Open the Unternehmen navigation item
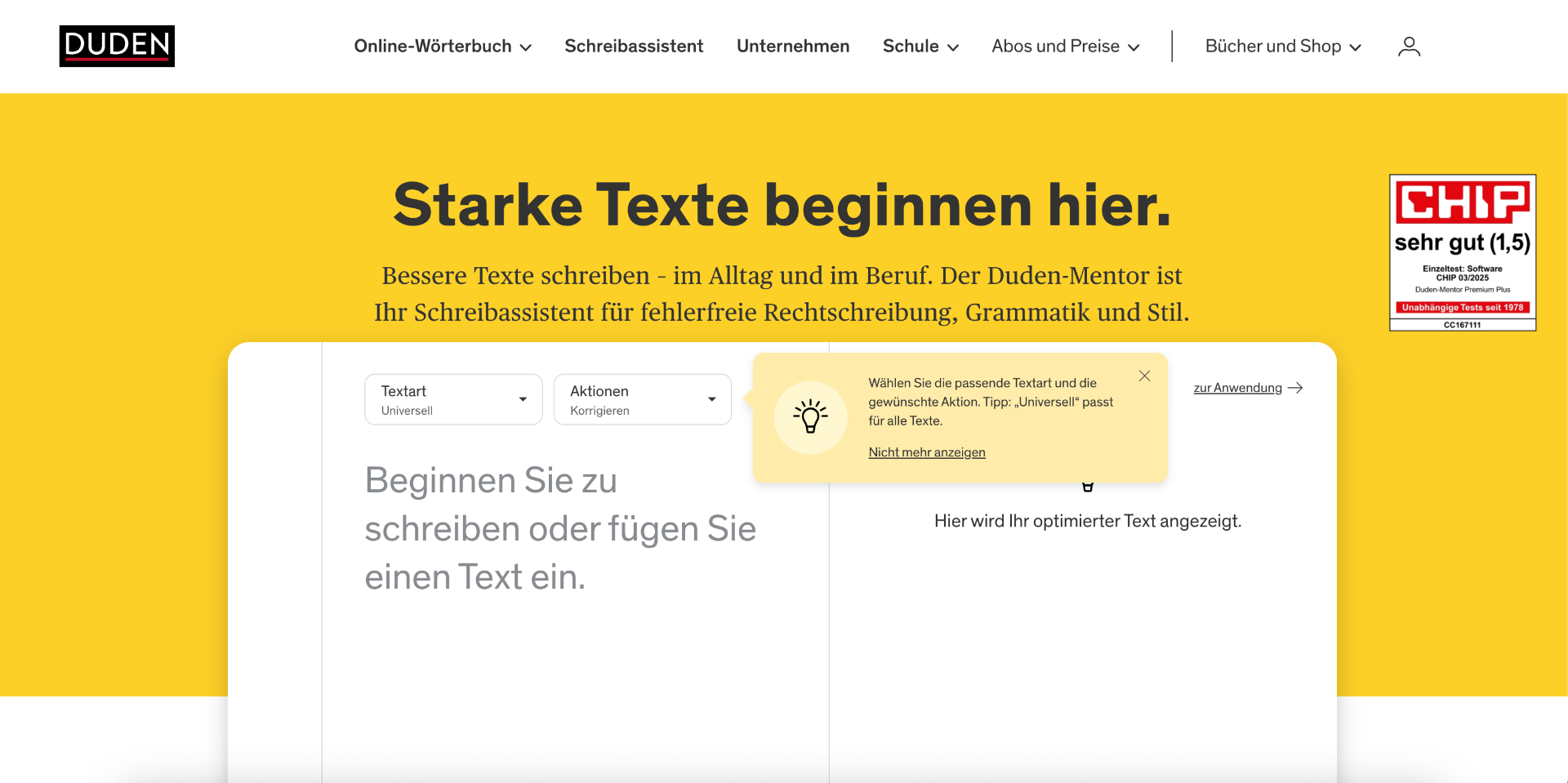The width and height of the screenshot is (1568, 783). (x=793, y=47)
